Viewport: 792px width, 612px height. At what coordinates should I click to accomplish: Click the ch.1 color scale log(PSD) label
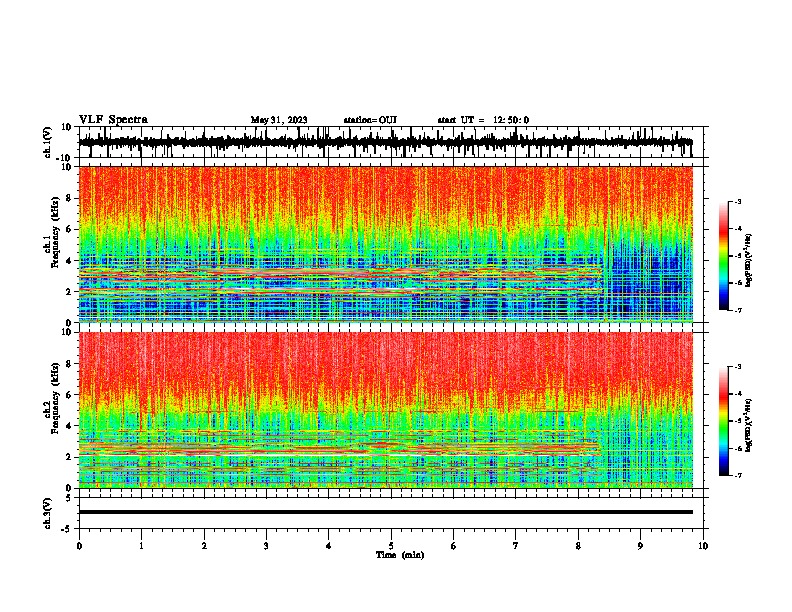[749, 261]
